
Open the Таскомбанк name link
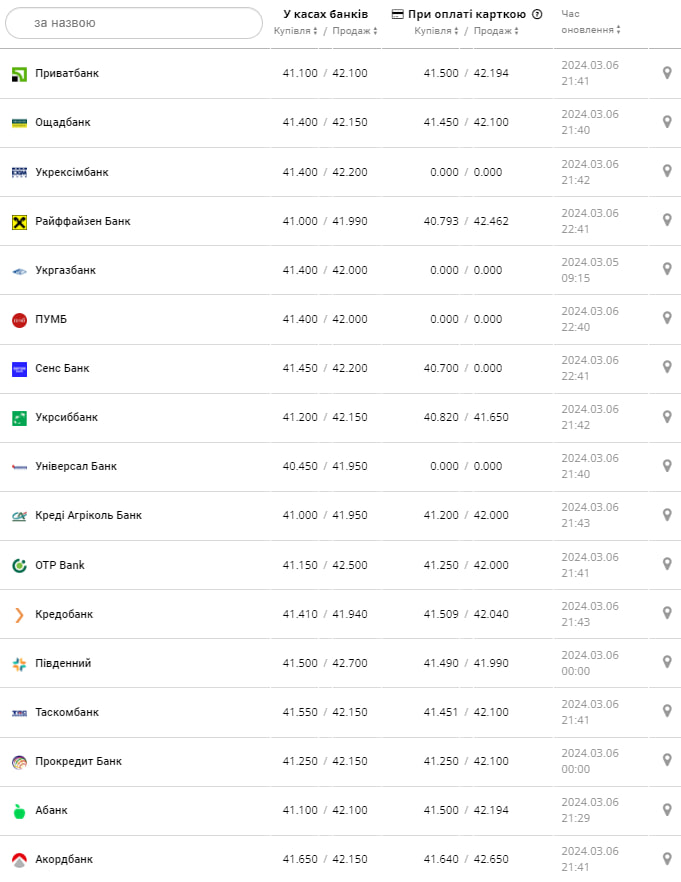[67, 712]
